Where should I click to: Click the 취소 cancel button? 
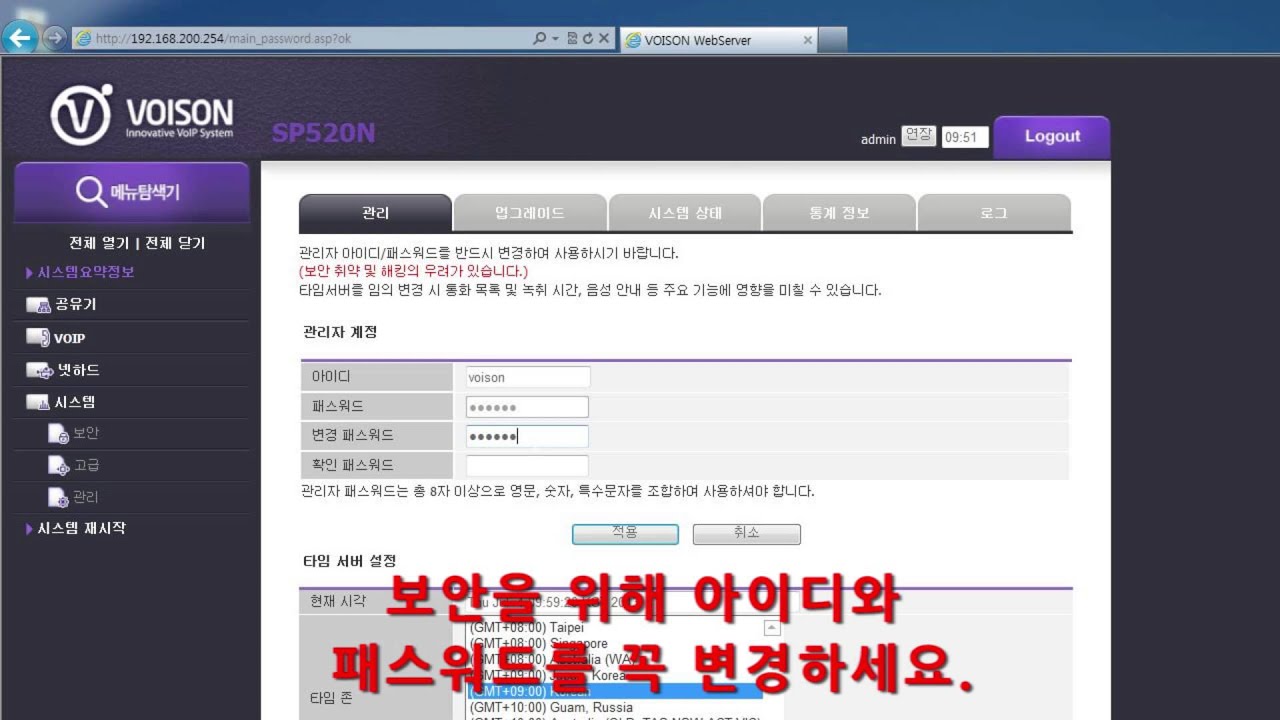pyautogui.click(x=746, y=534)
